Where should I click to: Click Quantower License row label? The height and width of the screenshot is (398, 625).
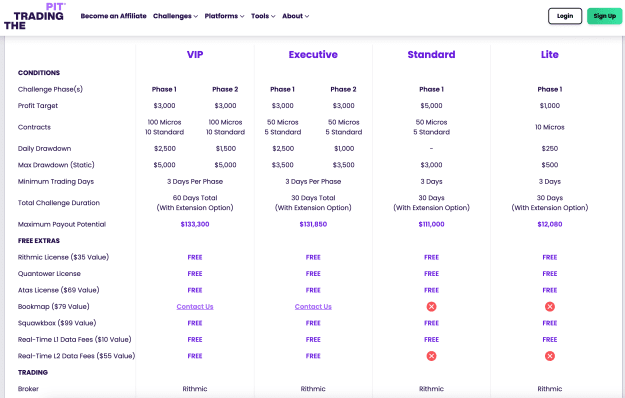coord(49,274)
